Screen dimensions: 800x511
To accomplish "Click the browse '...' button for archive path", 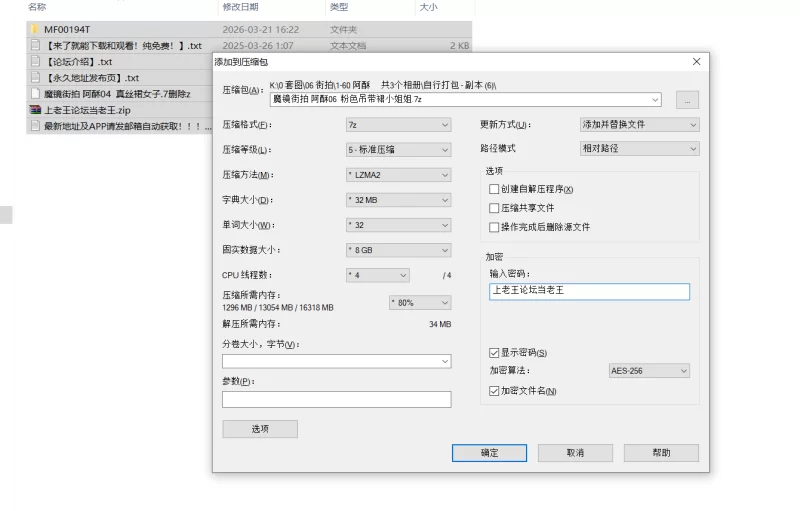I will 687,100.
